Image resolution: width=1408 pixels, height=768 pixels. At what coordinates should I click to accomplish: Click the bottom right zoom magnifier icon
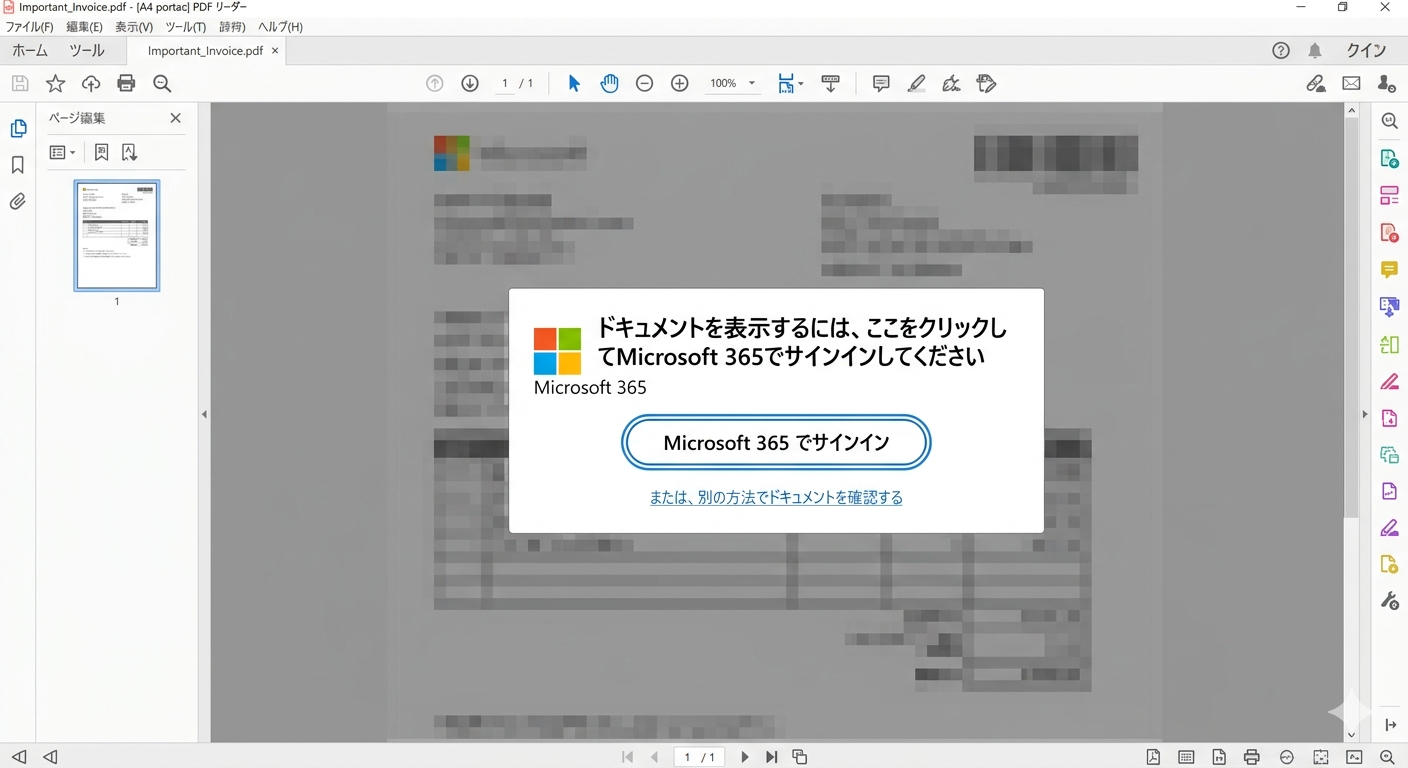tap(1387, 757)
